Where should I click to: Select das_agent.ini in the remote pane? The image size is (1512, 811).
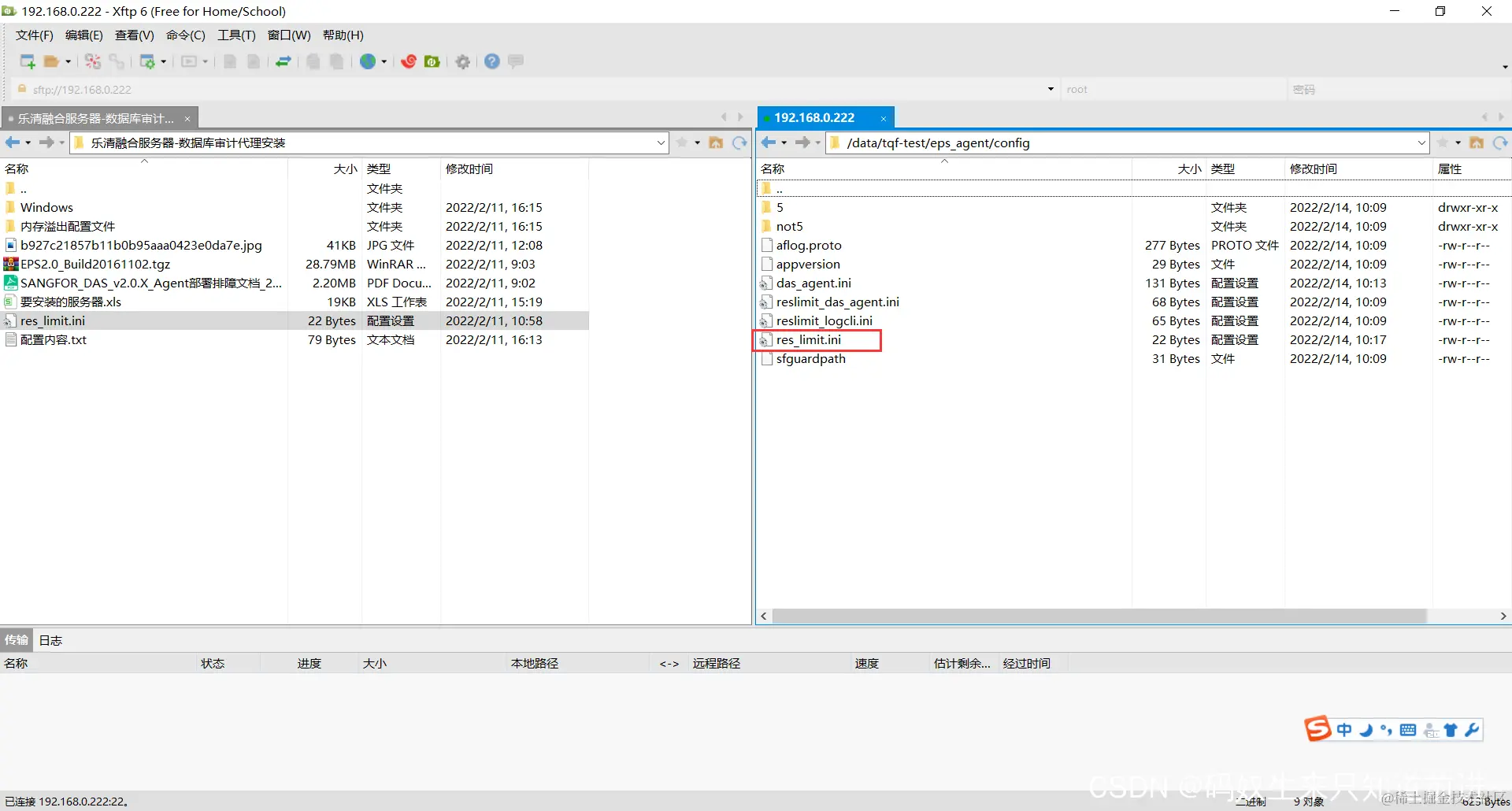pyautogui.click(x=813, y=283)
